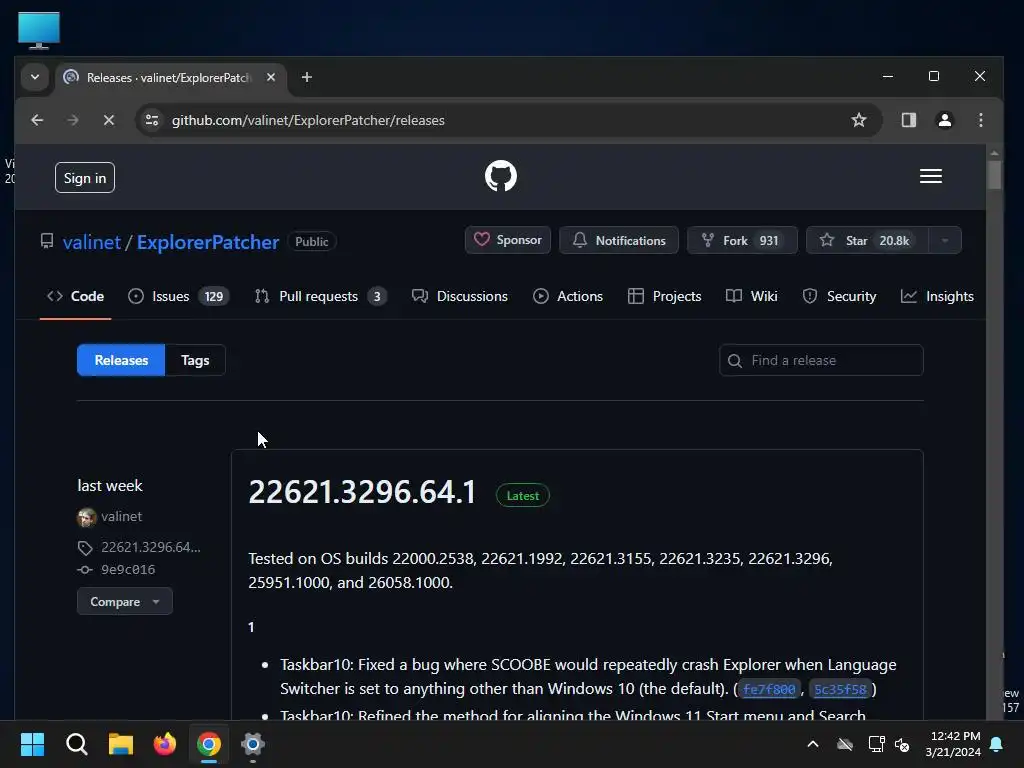Stop page loading with X button

[109, 120]
